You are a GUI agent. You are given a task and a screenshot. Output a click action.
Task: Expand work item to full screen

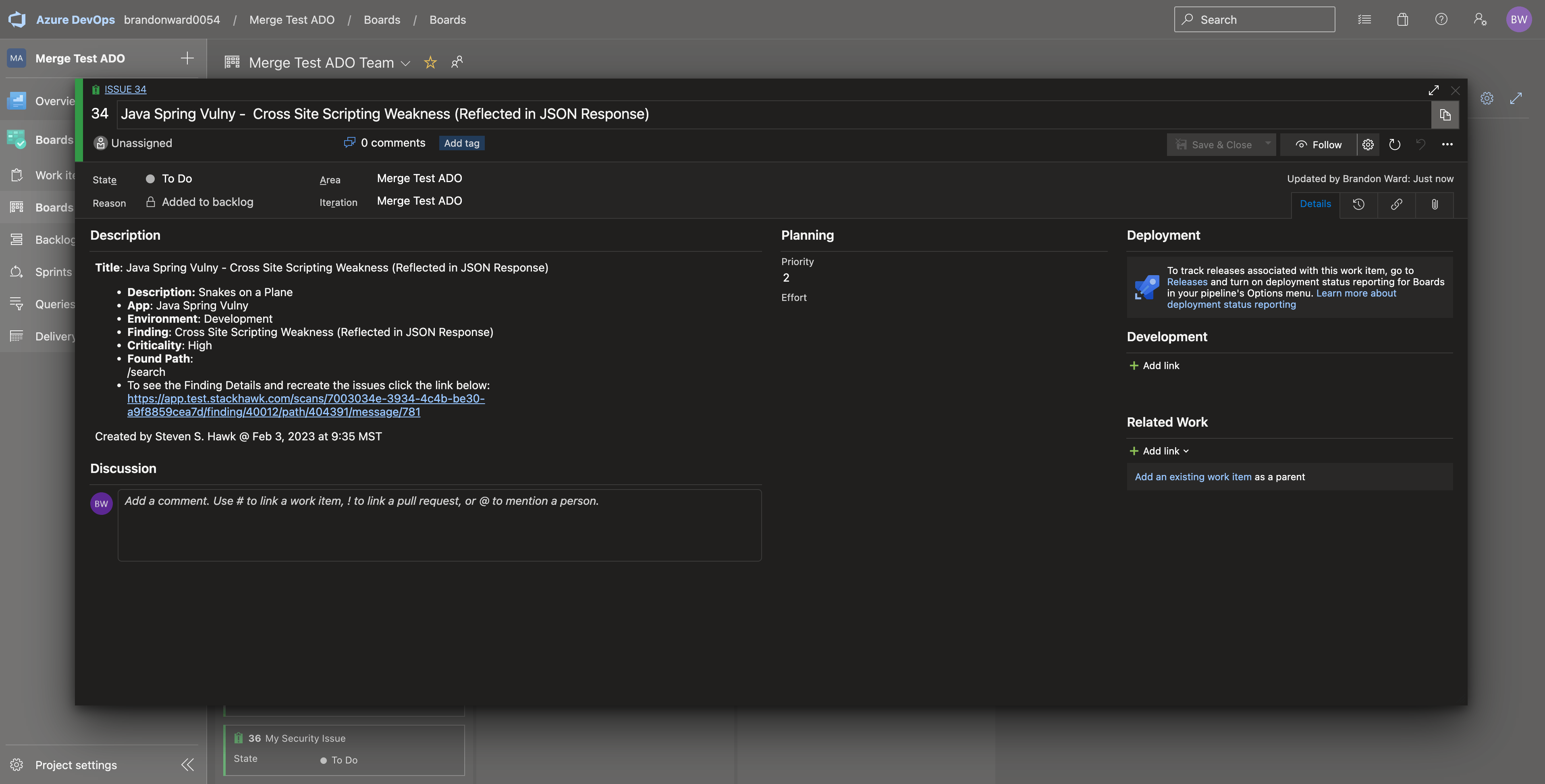tap(1433, 90)
